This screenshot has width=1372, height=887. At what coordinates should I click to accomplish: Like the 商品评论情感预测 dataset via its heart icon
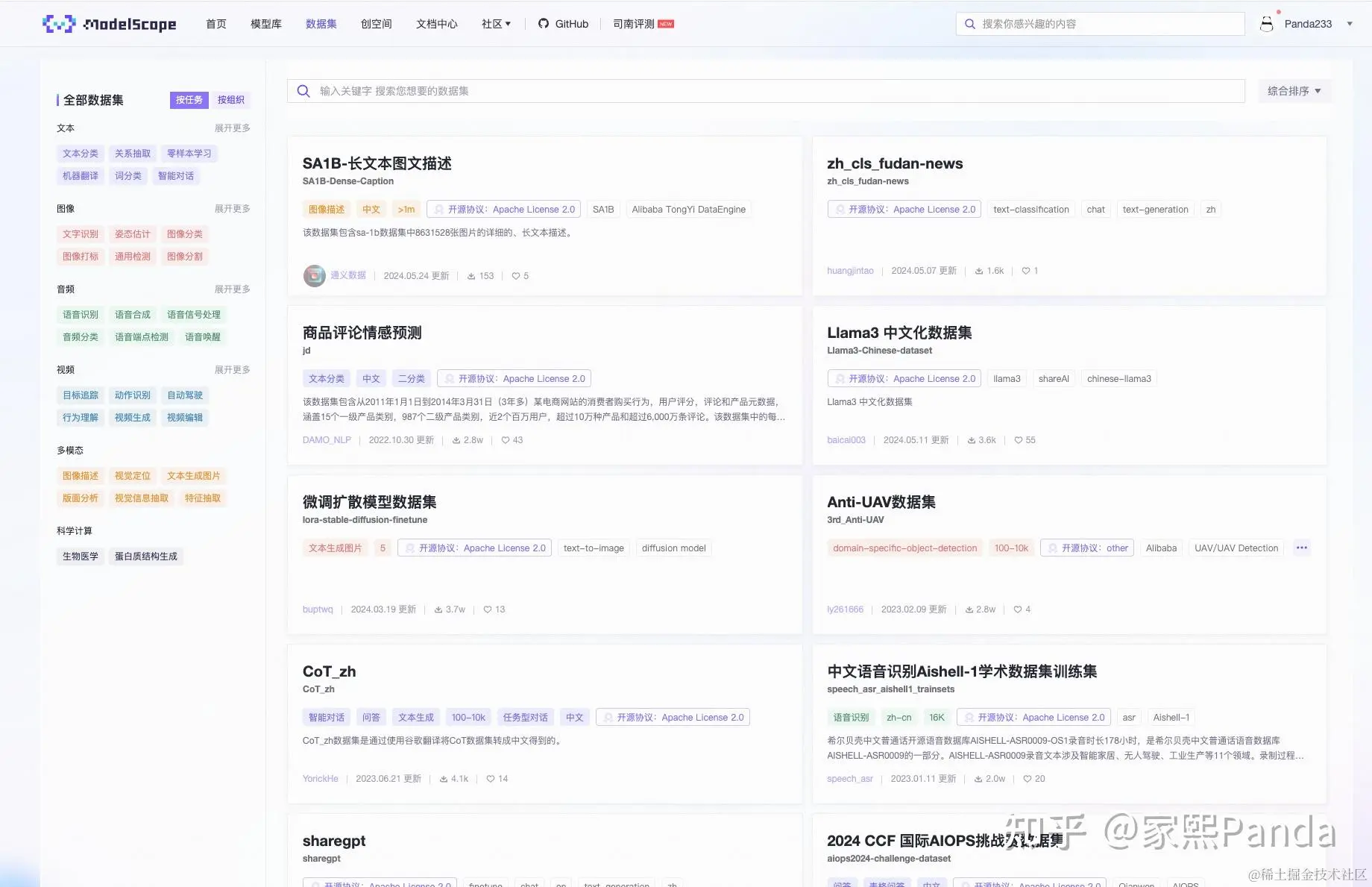click(x=506, y=440)
